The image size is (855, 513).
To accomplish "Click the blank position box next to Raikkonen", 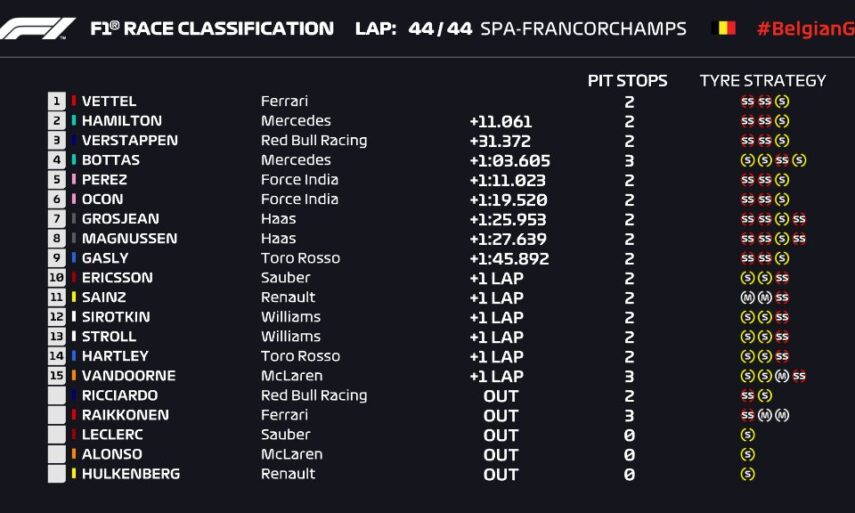I will point(57,415).
